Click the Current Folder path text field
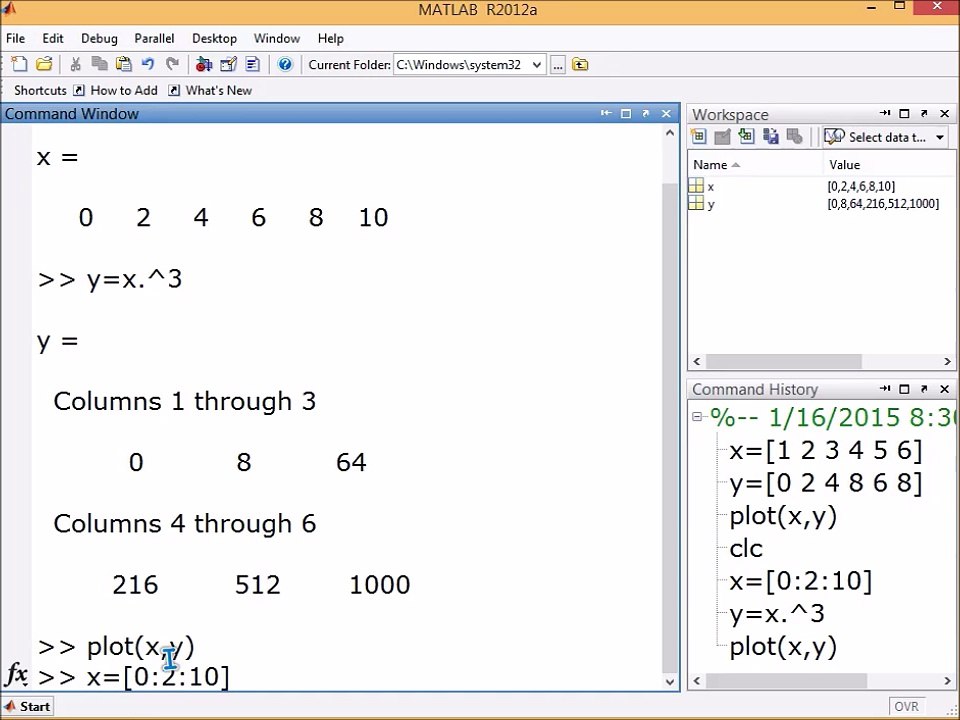The height and width of the screenshot is (720, 960). 461,64
